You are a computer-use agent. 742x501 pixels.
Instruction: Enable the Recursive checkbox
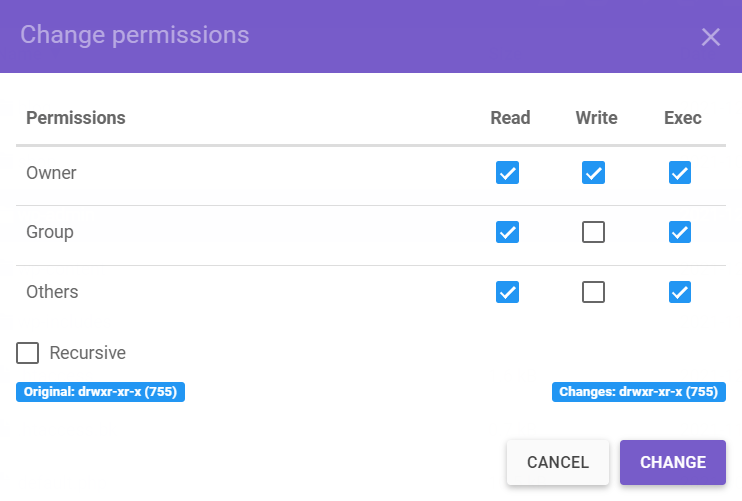coord(28,353)
